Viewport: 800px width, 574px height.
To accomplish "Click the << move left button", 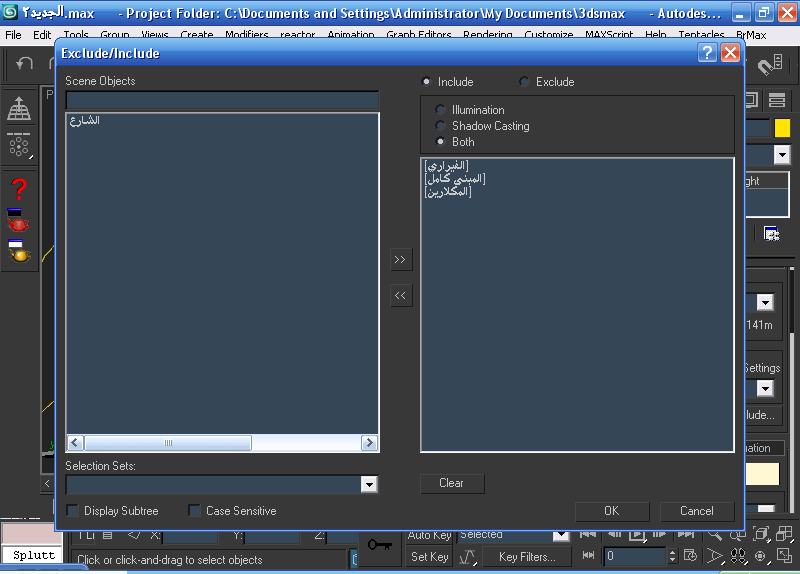I will 401,295.
